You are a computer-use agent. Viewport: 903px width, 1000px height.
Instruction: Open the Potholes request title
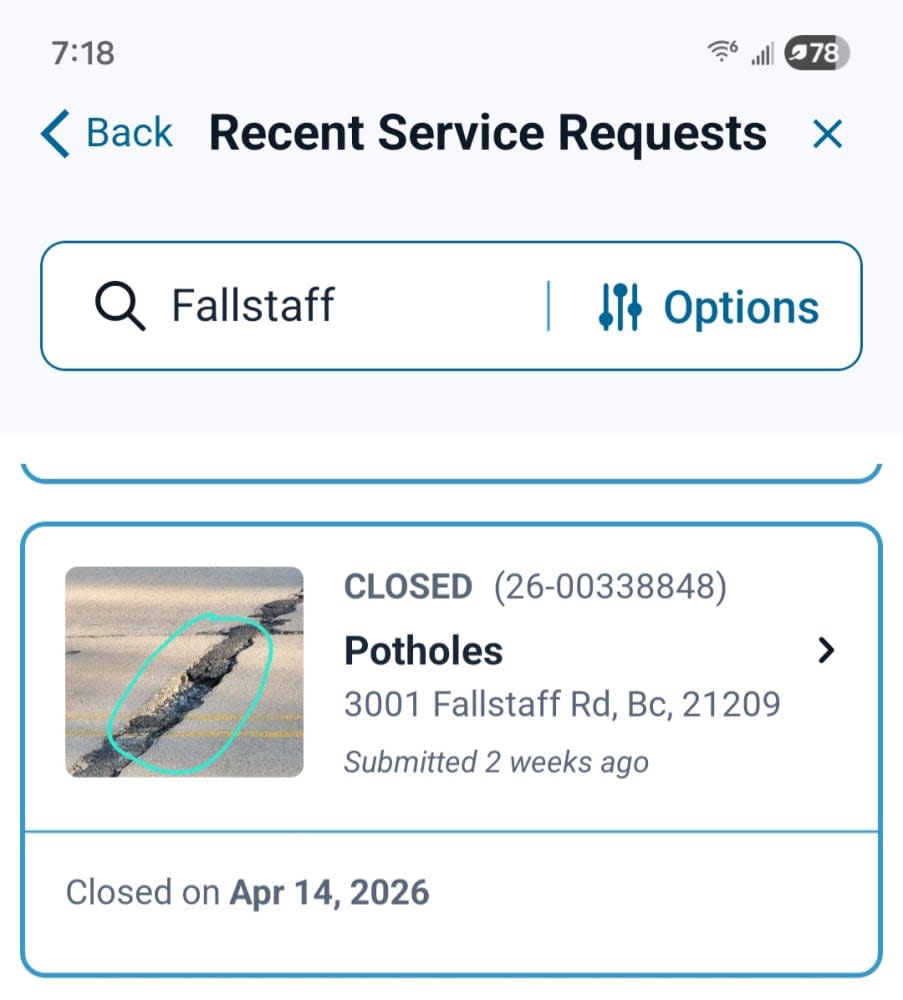[x=423, y=651]
